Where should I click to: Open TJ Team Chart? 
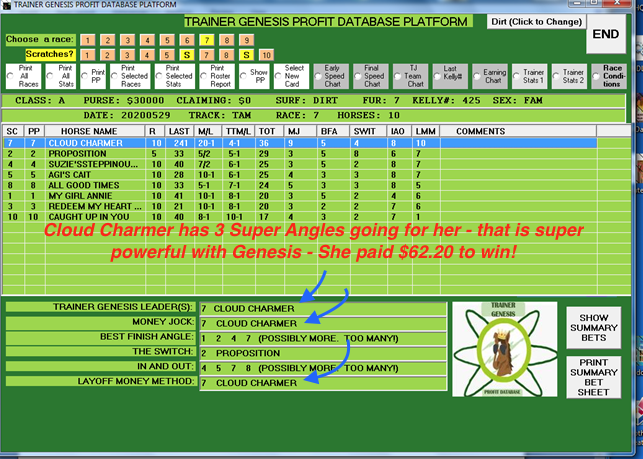410,76
